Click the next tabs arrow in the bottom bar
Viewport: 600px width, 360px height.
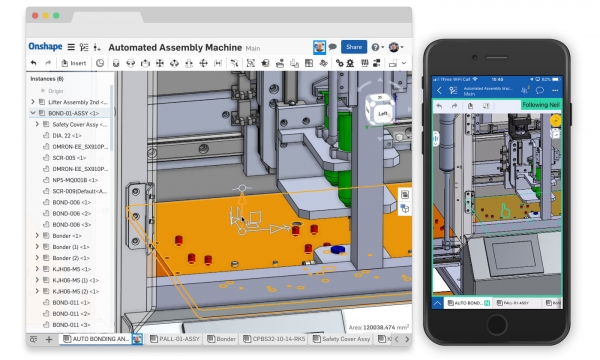pyautogui.click(x=407, y=339)
